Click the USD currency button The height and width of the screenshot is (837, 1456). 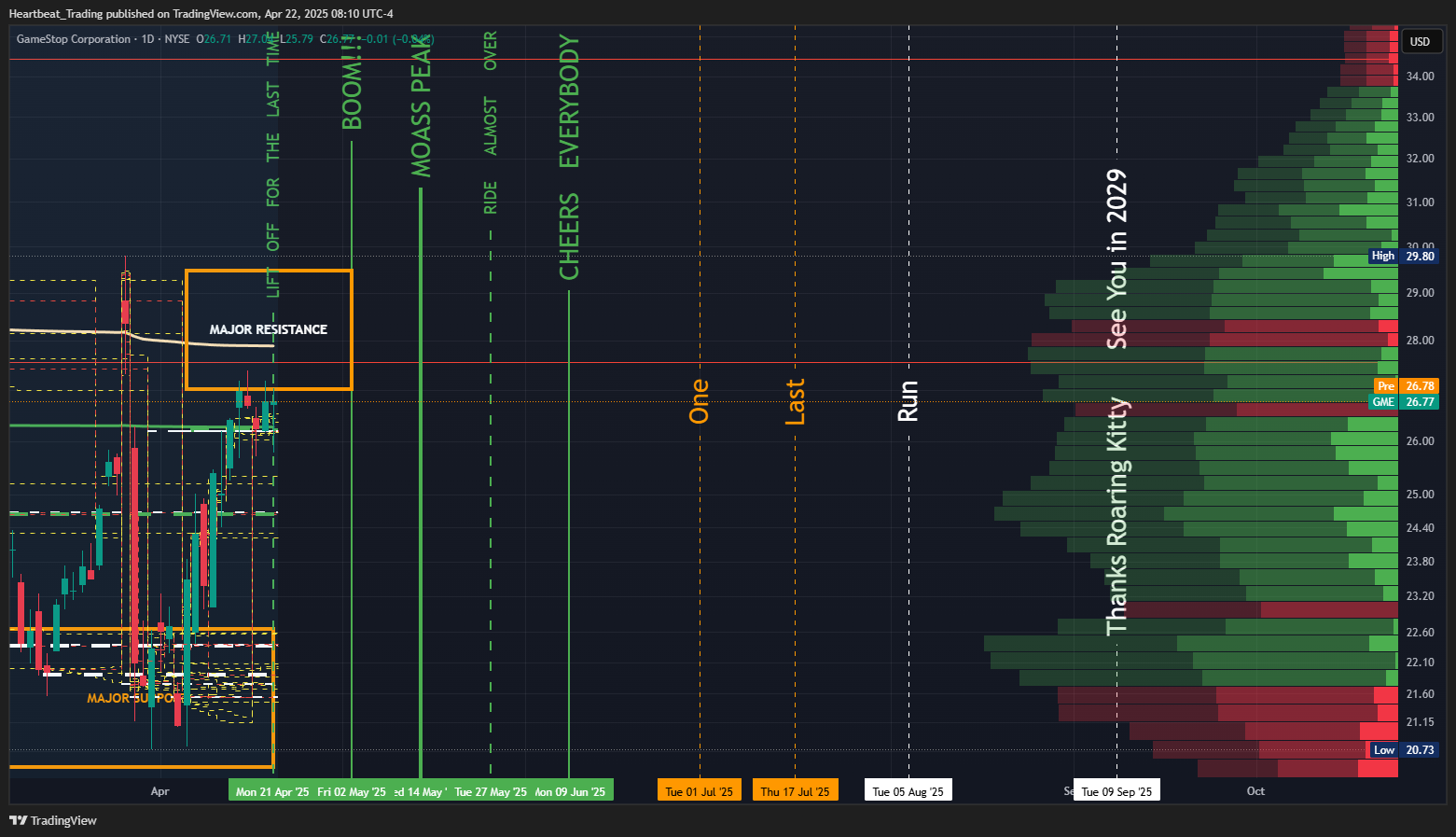click(x=1421, y=41)
